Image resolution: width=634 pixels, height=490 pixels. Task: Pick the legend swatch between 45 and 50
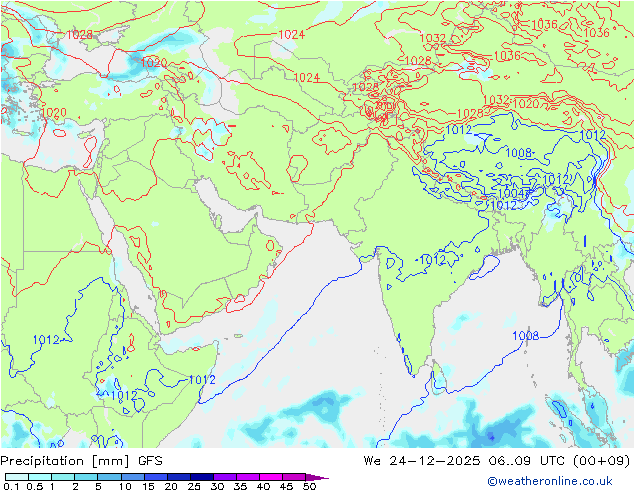[x=294, y=477]
